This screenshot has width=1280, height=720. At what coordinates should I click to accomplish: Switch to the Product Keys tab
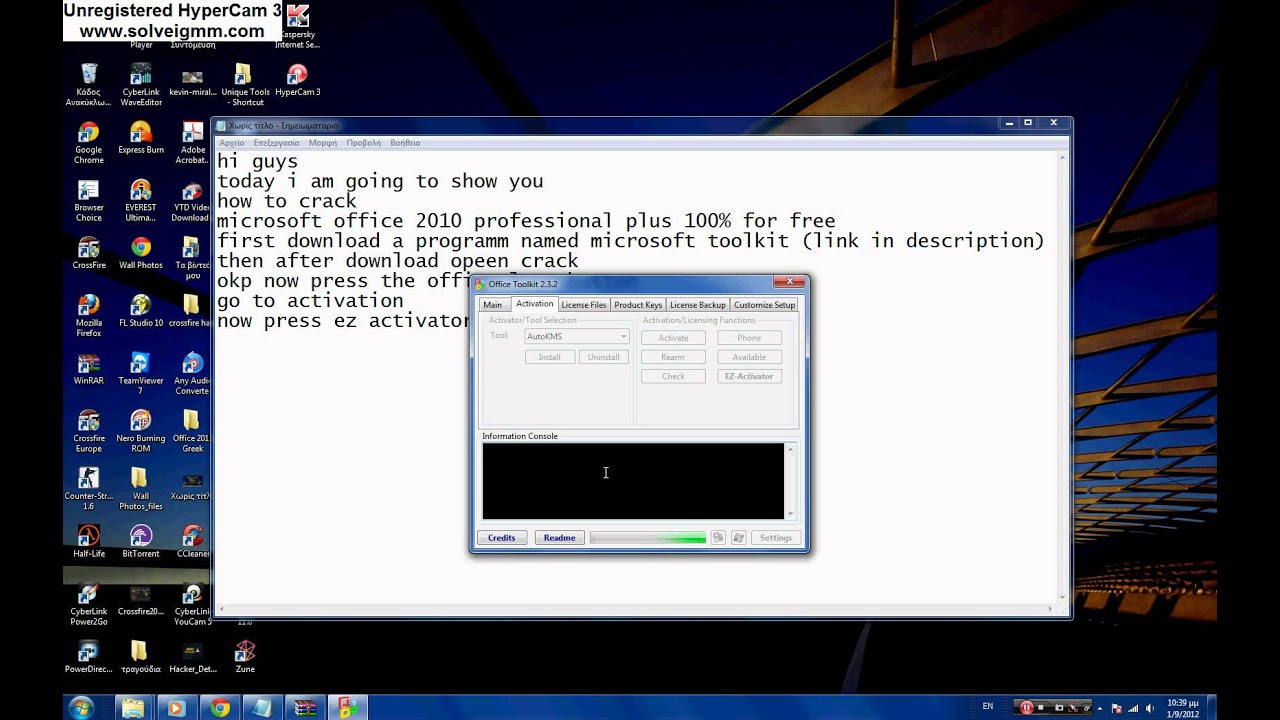click(638, 305)
